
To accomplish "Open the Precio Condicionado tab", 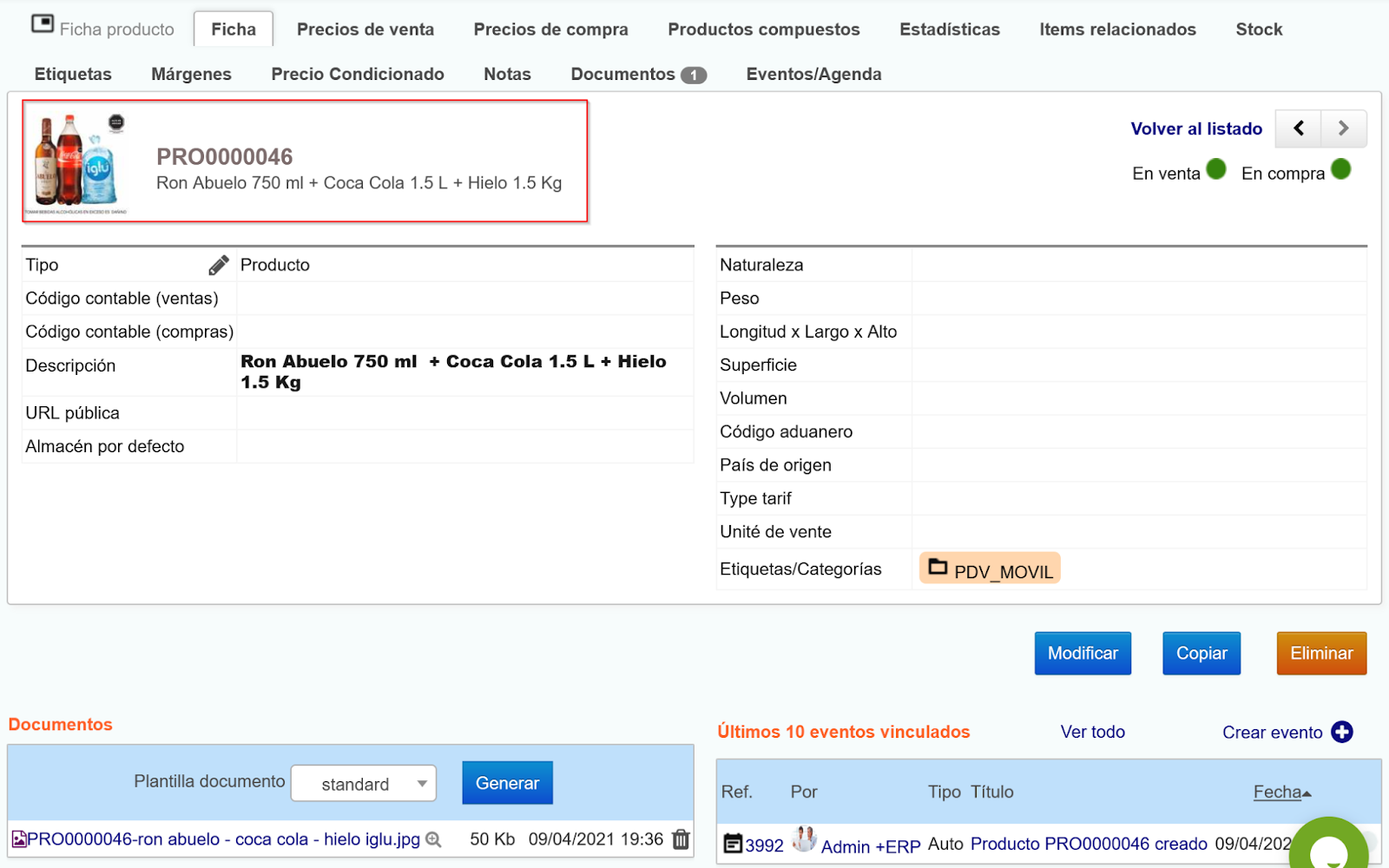I will (x=358, y=75).
